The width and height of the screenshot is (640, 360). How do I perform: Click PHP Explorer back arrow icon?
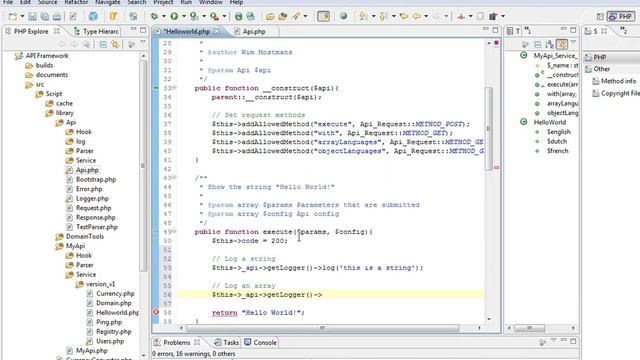click(62, 44)
